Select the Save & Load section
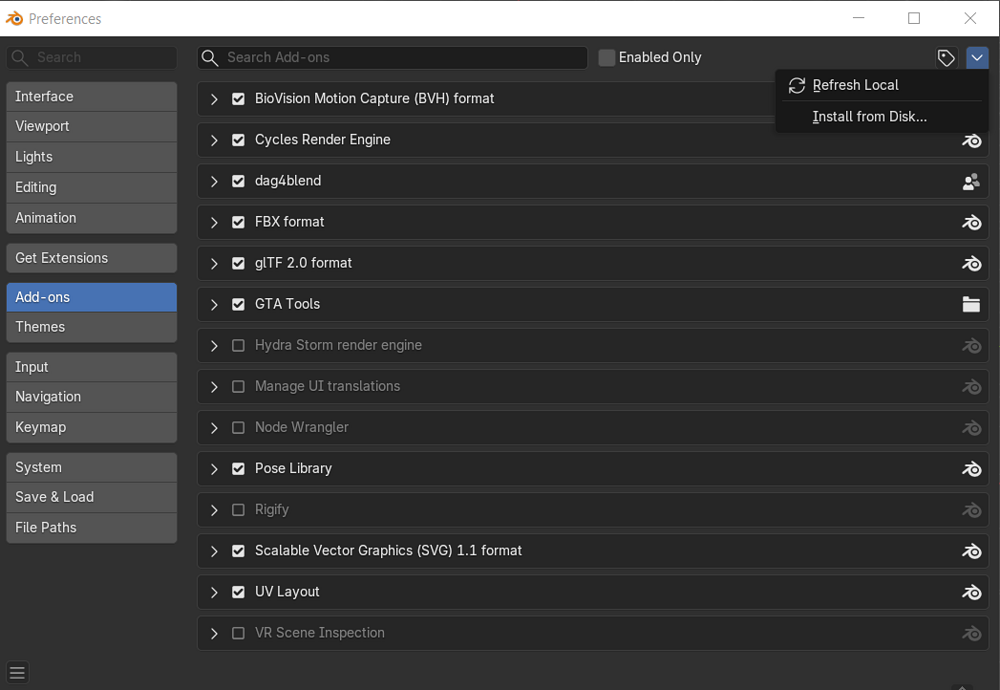 coord(91,497)
